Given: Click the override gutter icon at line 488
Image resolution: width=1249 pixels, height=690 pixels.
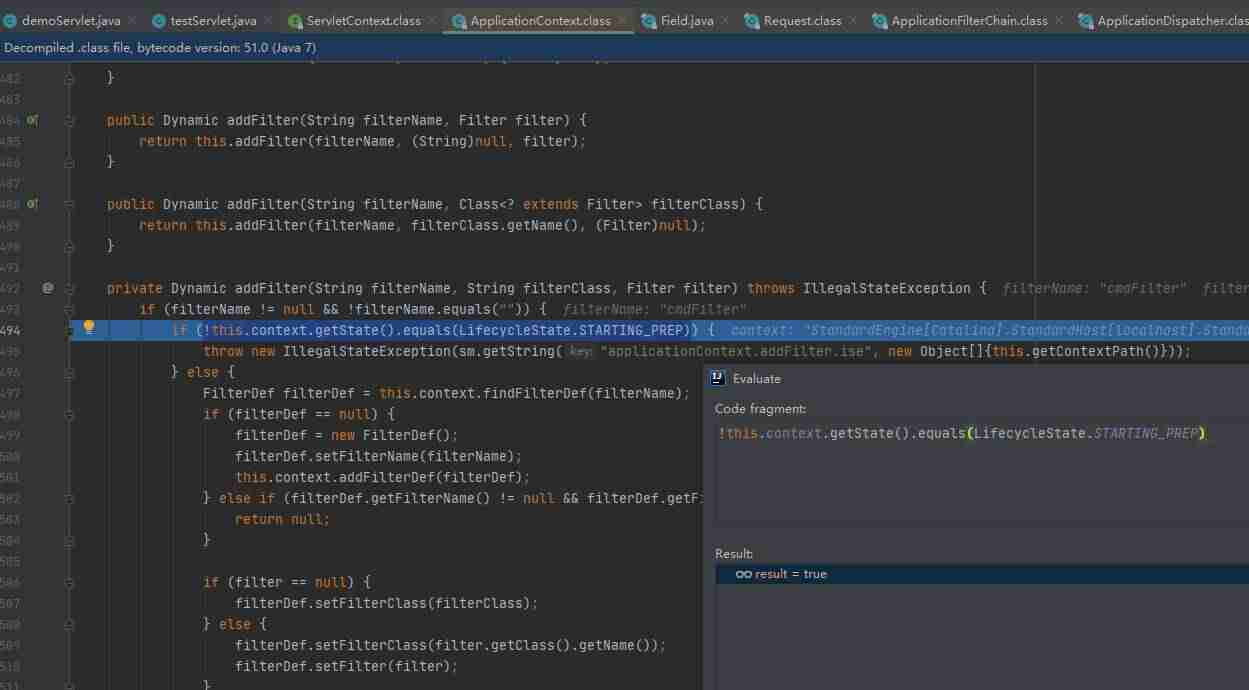Looking at the screenshot, I should (x=33, y=204).
